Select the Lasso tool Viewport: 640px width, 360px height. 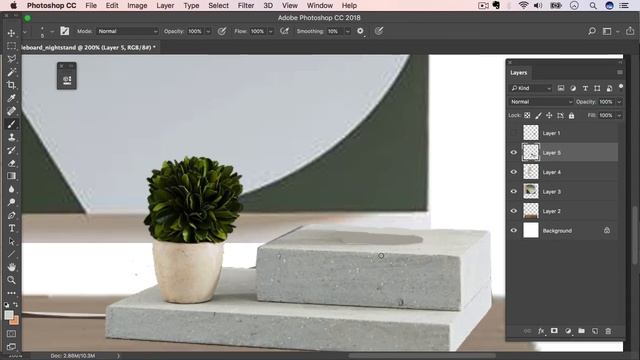tap(11, 59)
